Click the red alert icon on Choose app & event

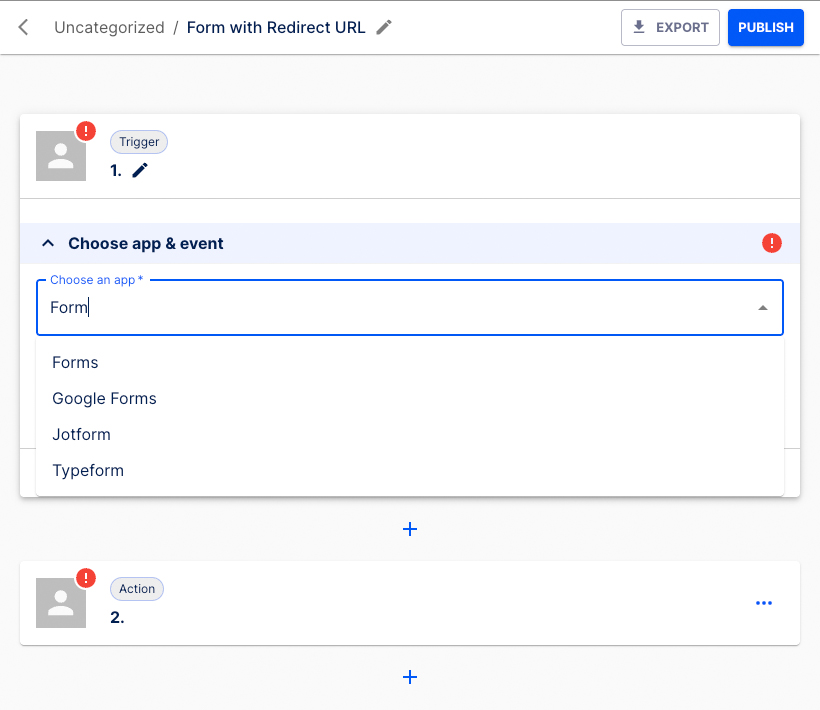coord(771,242)
